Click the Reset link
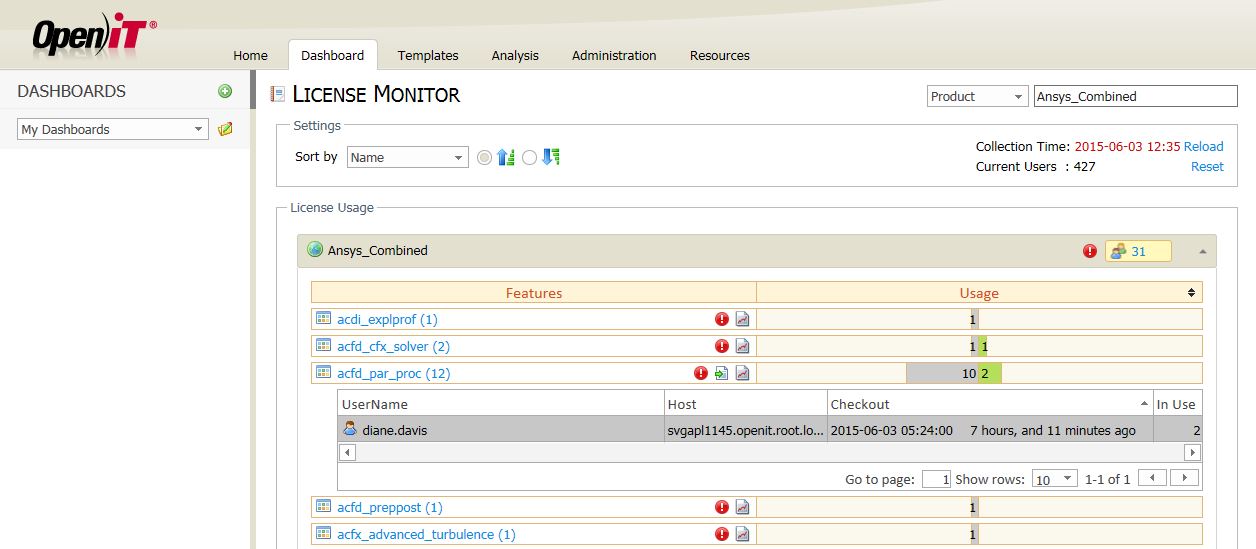The height and width of the screenshot is (549, 1256). pyautogui.click(x=1207, y=166)
